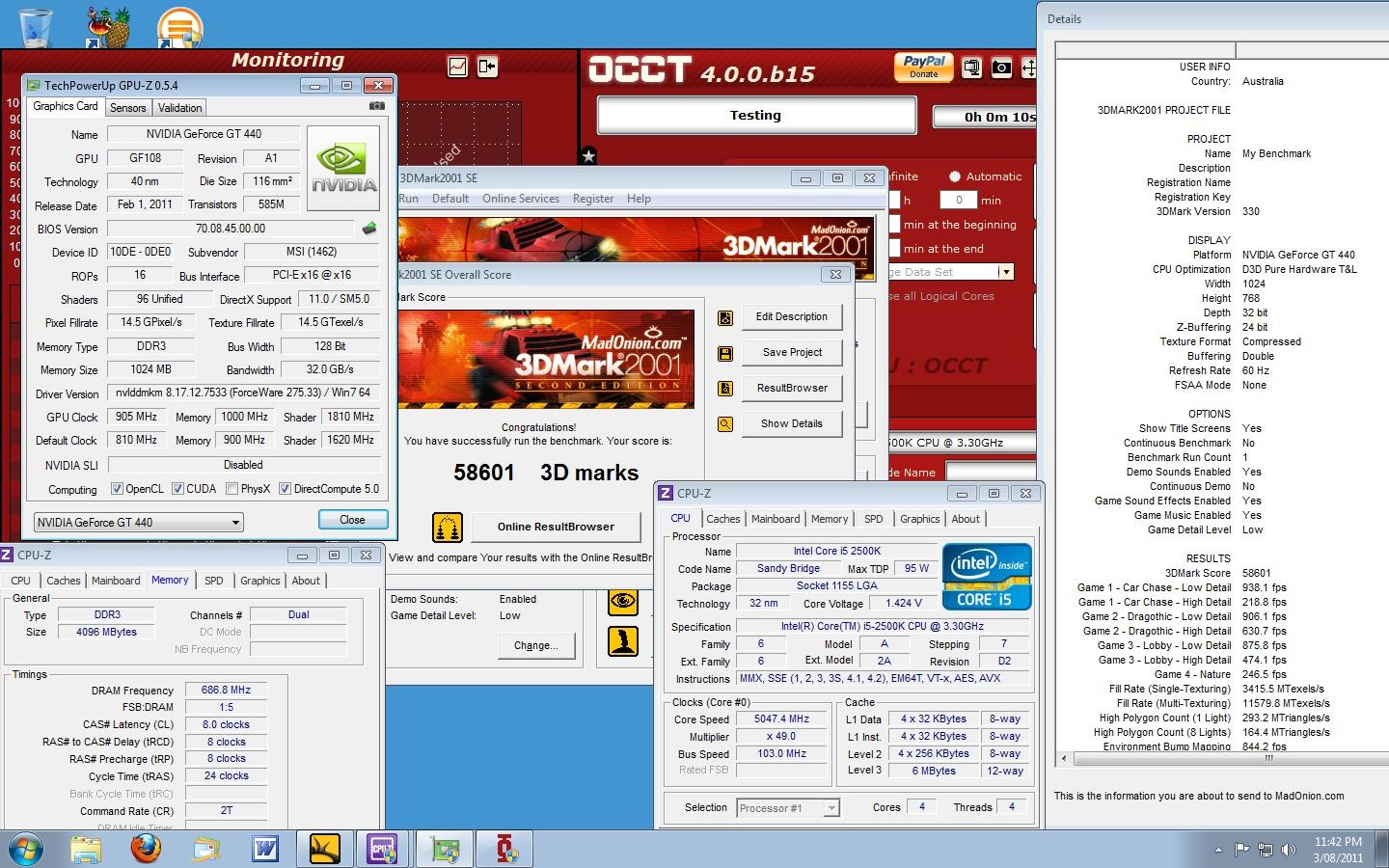This screenshot has width=1389, height=868.
Task: Click the OCCT monitoring graph icon
Action: pyautogui.click(x=458, y=67)
